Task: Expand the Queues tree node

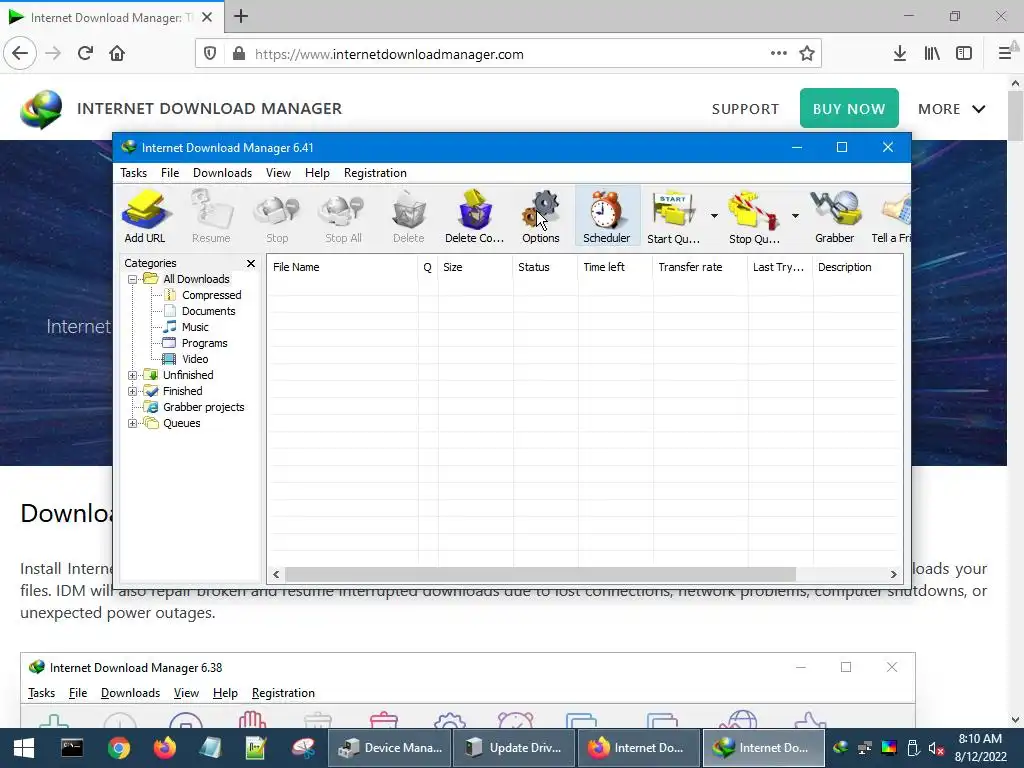Action: (x=133, y=423)
